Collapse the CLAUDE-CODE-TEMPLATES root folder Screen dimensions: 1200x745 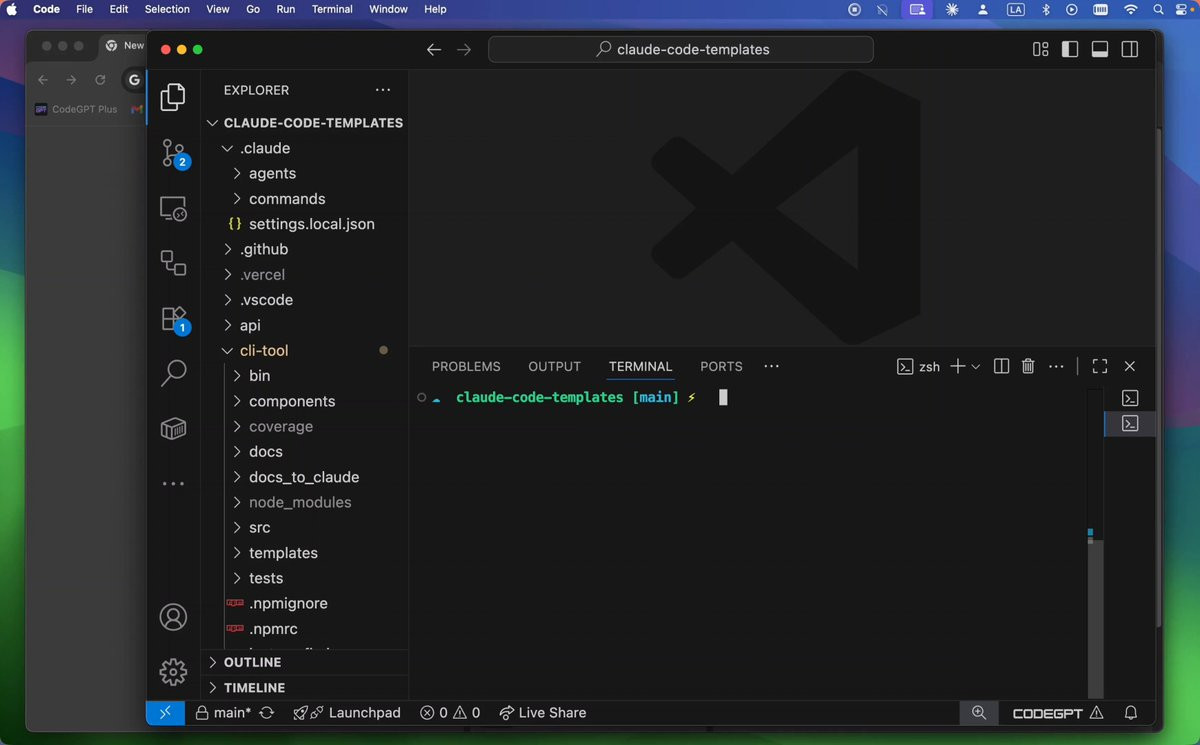[x=305, y=123]
